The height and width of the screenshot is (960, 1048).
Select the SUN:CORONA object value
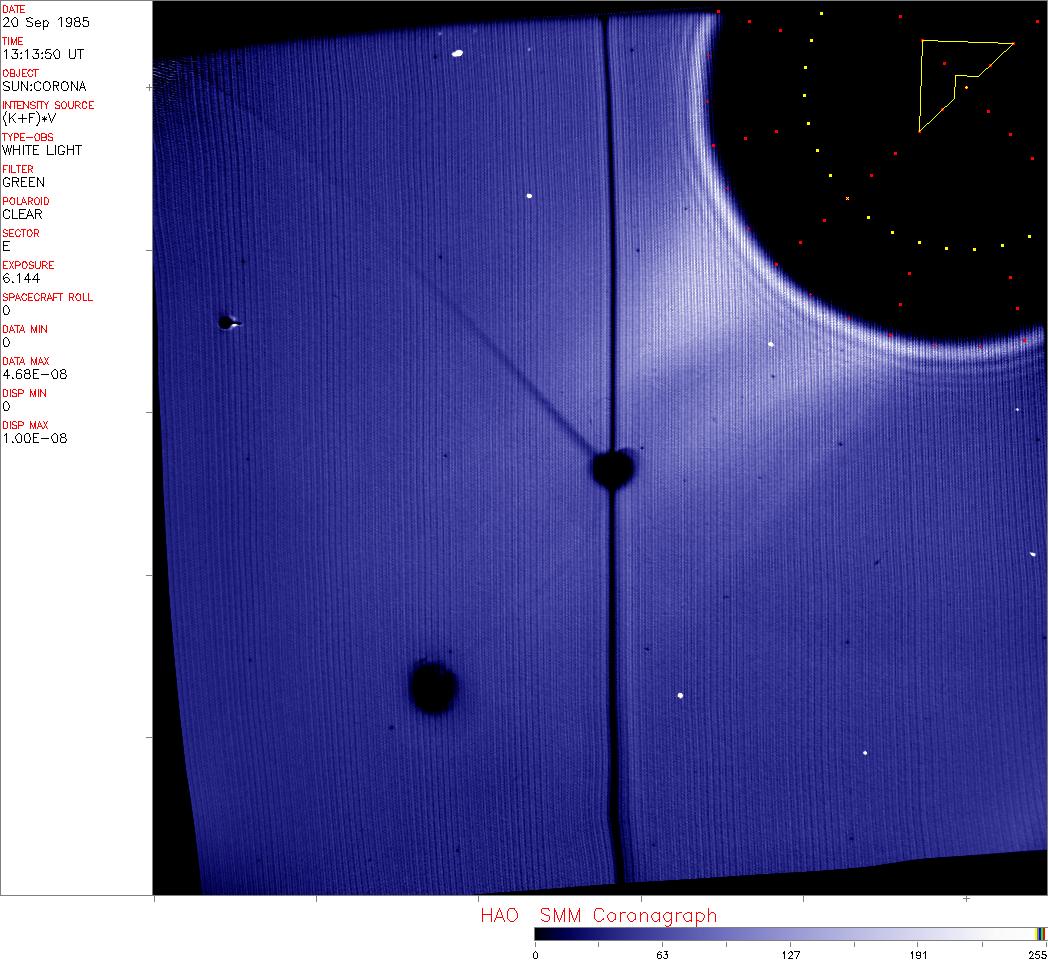[x=44, y=86]
